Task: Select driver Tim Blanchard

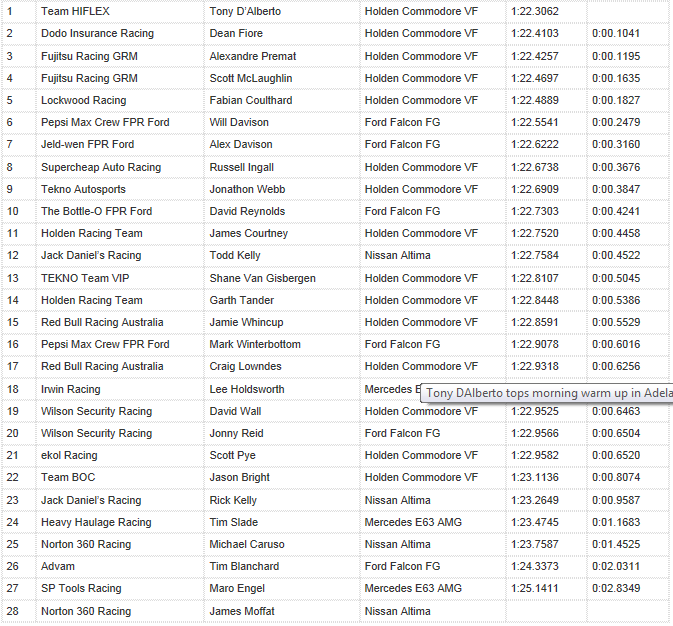Action: coord(244,566)
